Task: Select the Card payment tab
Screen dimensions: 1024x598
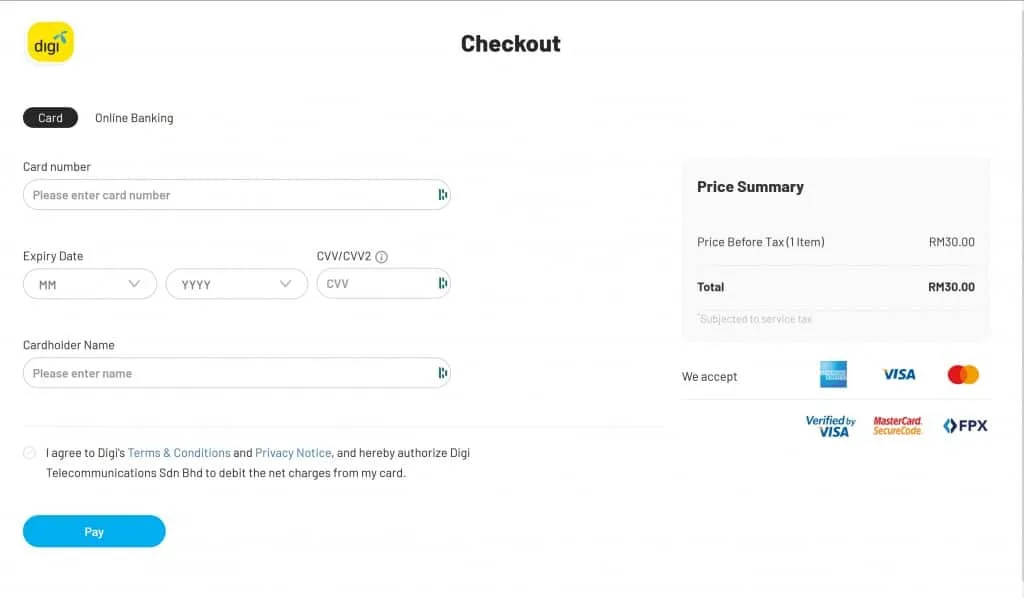Action: (x=50, y=118)
